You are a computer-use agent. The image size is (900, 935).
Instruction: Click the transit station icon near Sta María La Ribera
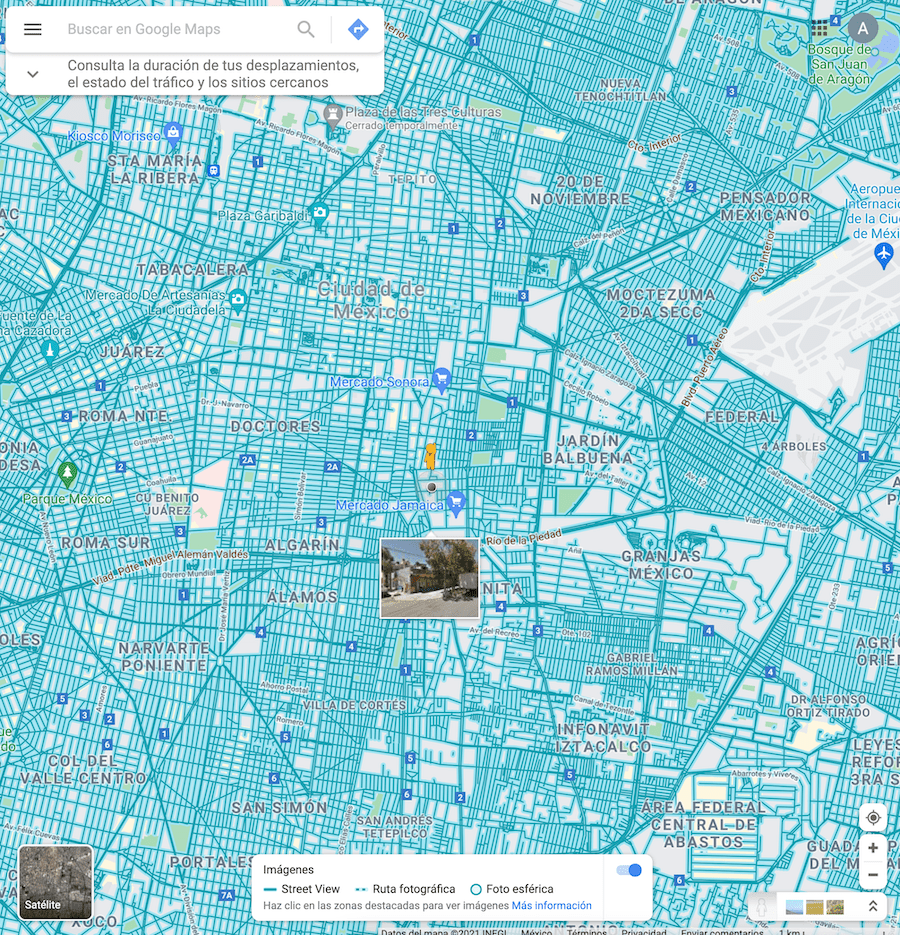click(x=214, y=171)
